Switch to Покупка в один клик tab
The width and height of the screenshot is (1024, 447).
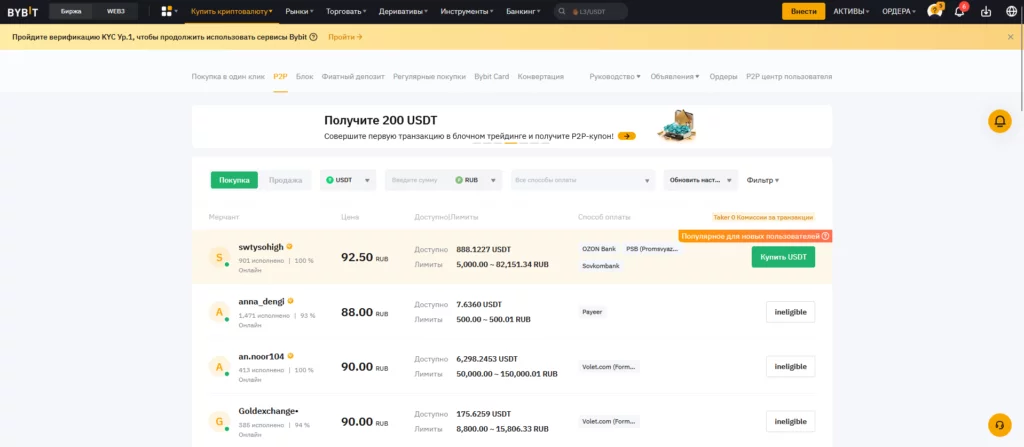tap(228, 76)
